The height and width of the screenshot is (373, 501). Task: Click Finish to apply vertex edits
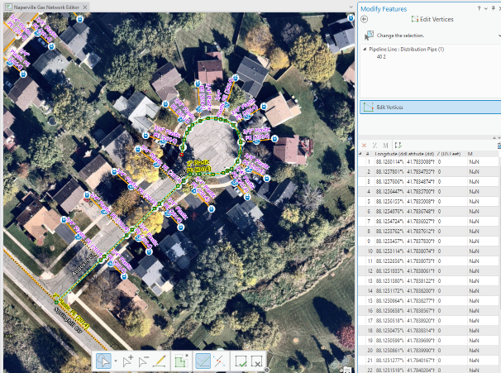tap(241, 361)
